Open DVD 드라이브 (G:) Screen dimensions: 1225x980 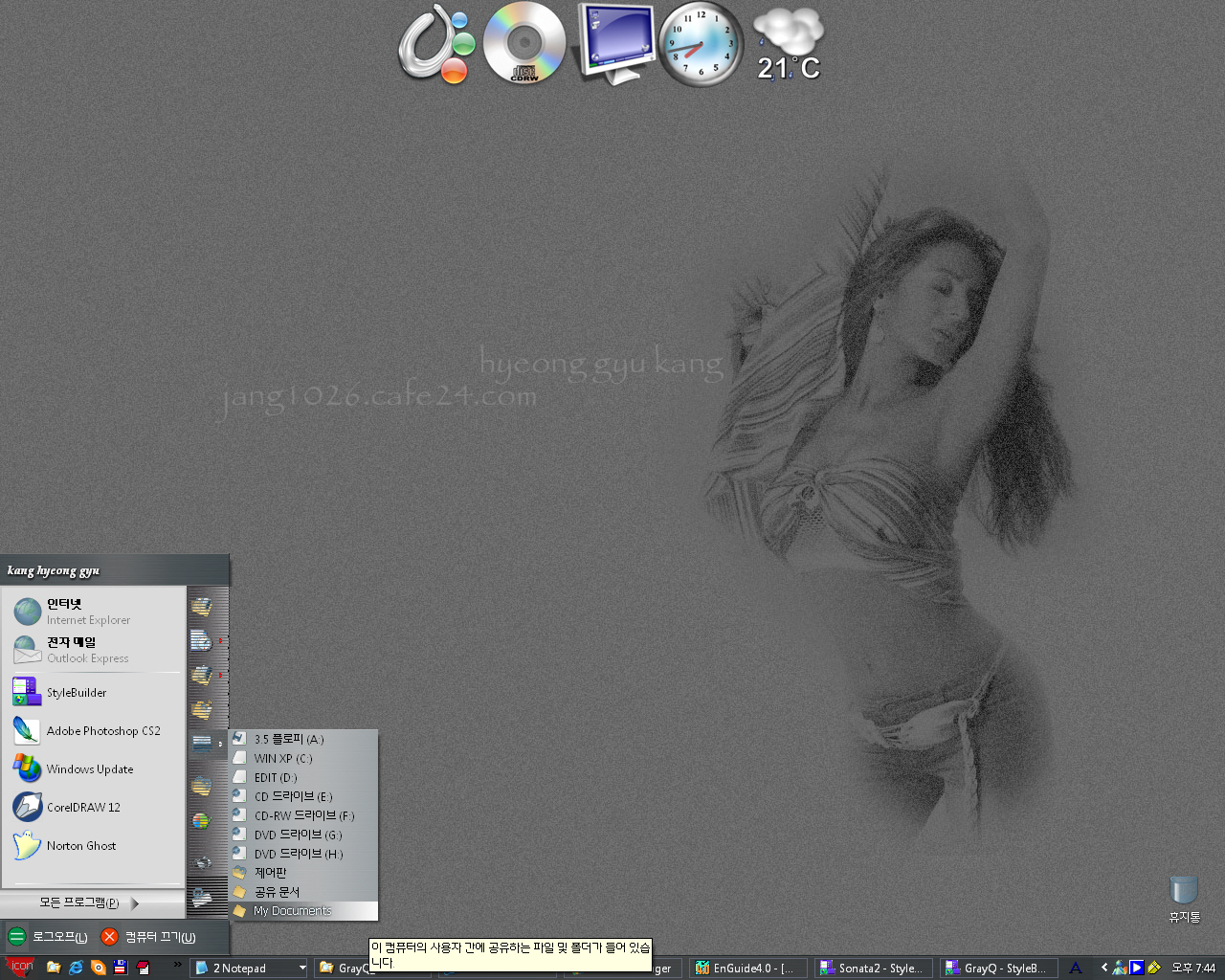point(304,835)
